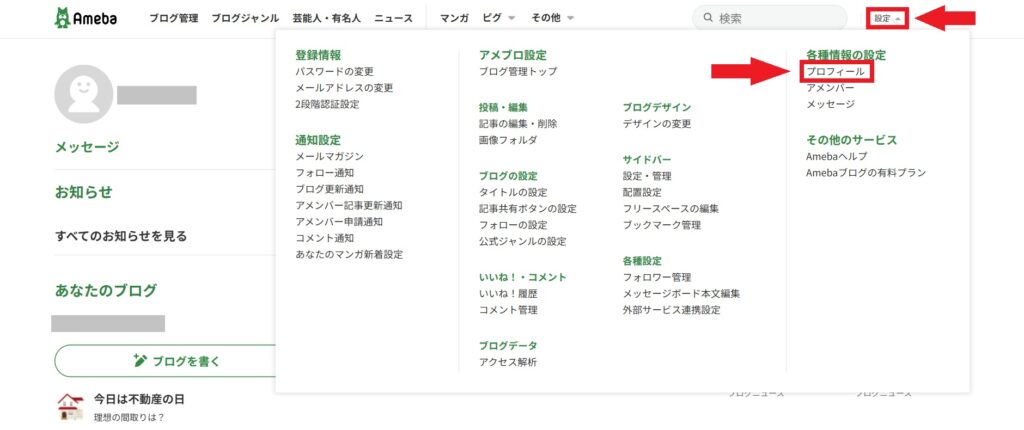Type in the 検索 search field
Image resolution: width=1024 pixels, height=430 pixels.
click(x=765, y=18)
